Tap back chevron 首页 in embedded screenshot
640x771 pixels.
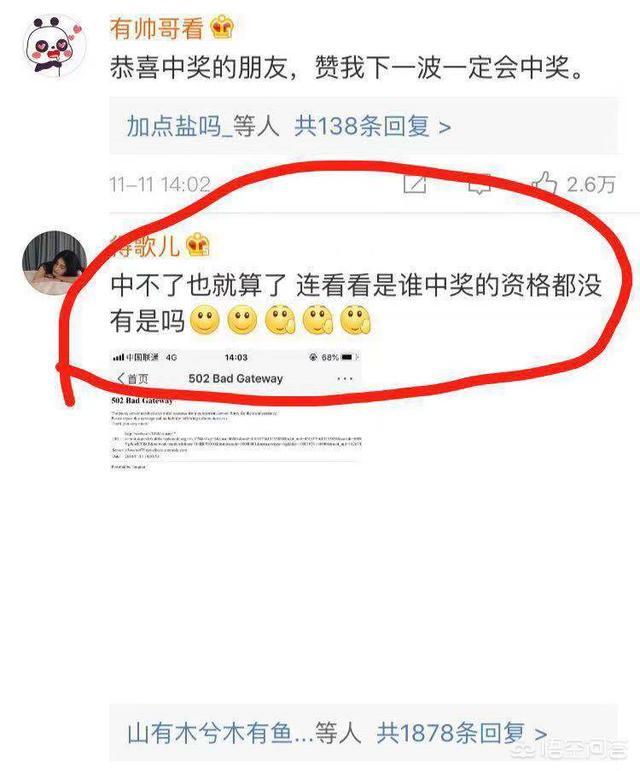132,379
